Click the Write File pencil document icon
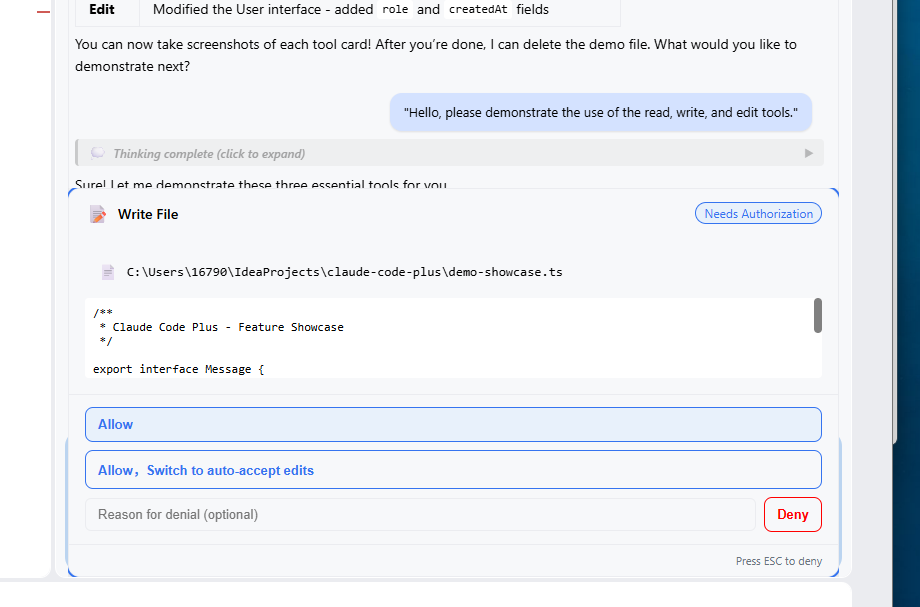Screen dimensions: 920x607 click(x=98, y=214)
